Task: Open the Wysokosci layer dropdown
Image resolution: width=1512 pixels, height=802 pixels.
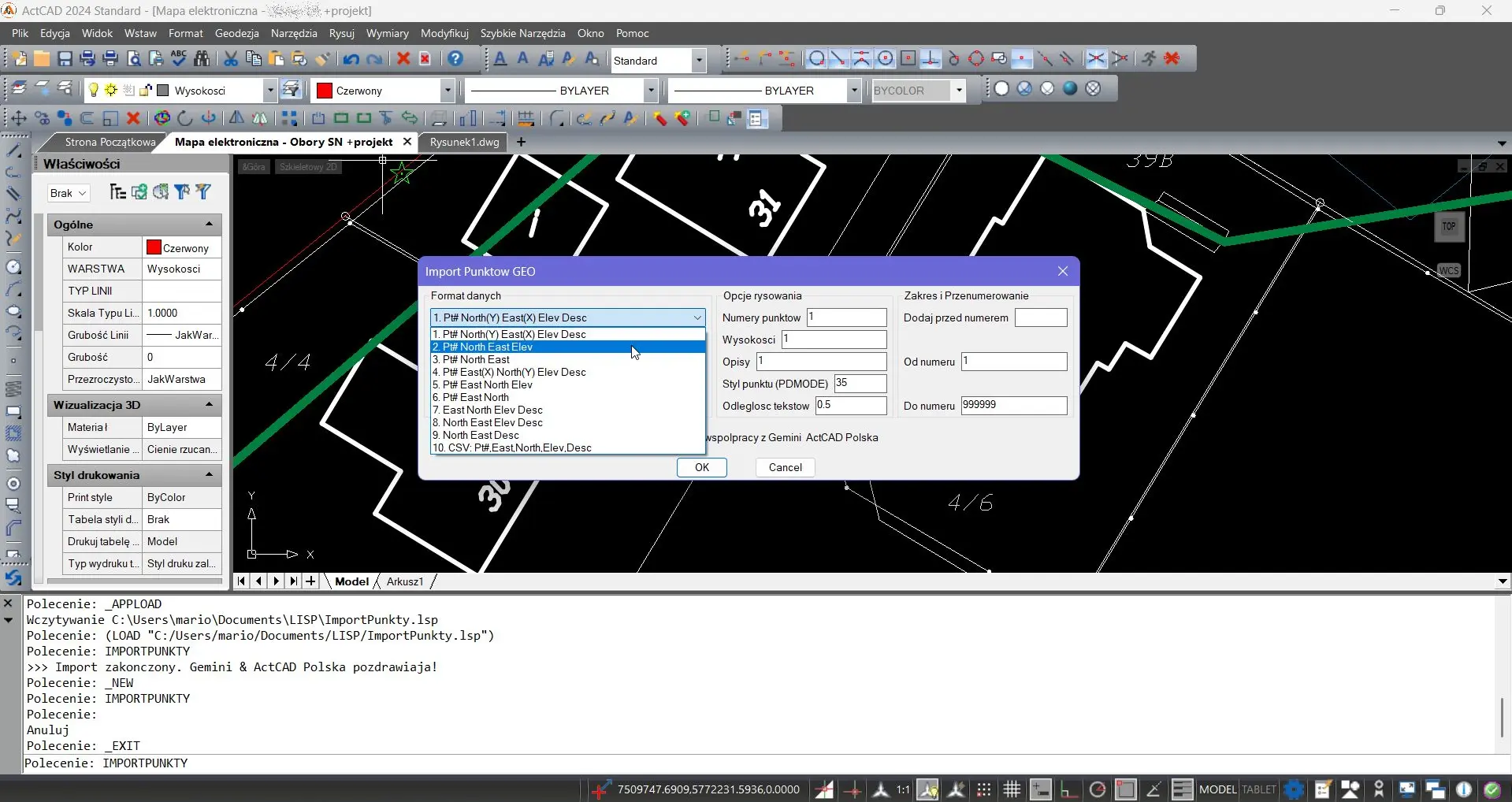Action: 269,91
